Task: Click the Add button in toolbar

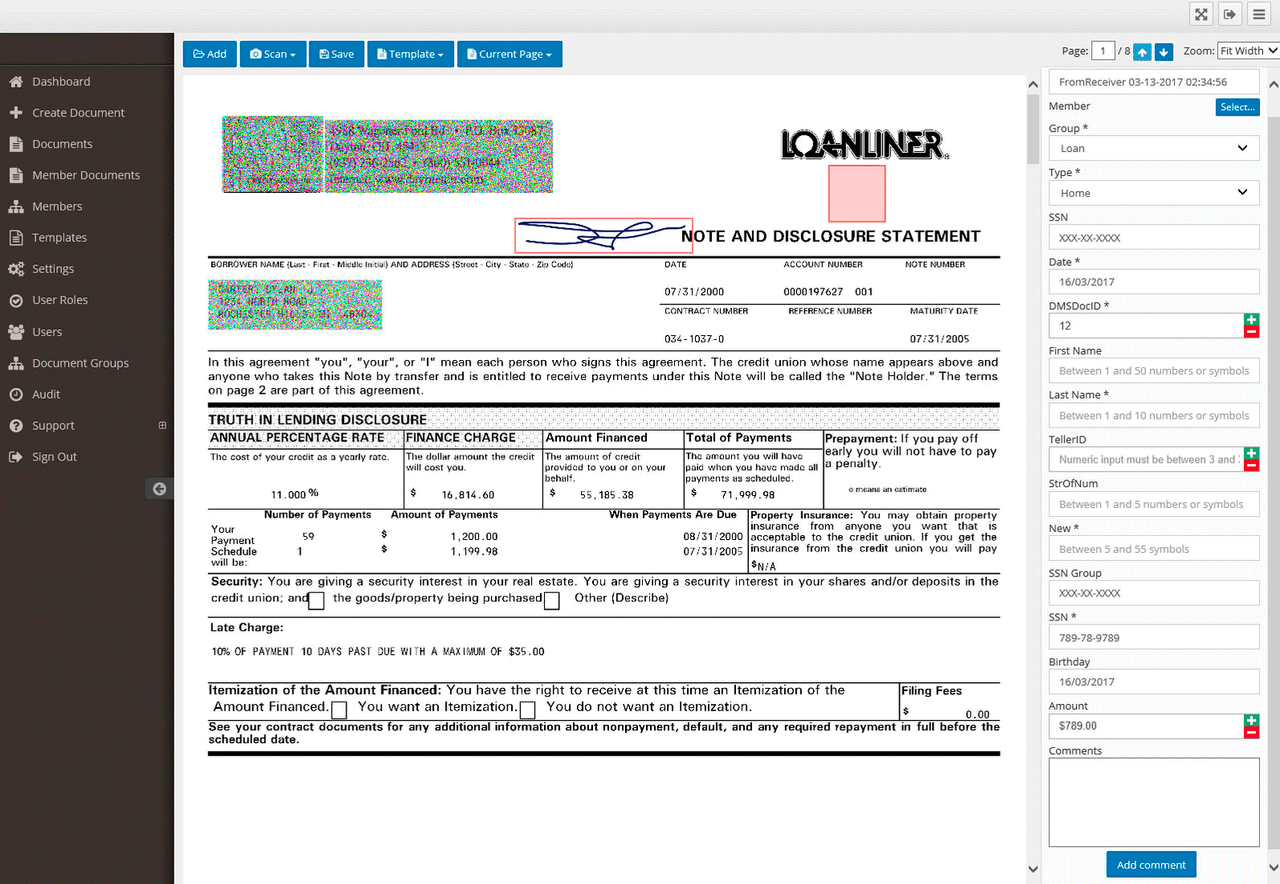Action: point(209,54)
